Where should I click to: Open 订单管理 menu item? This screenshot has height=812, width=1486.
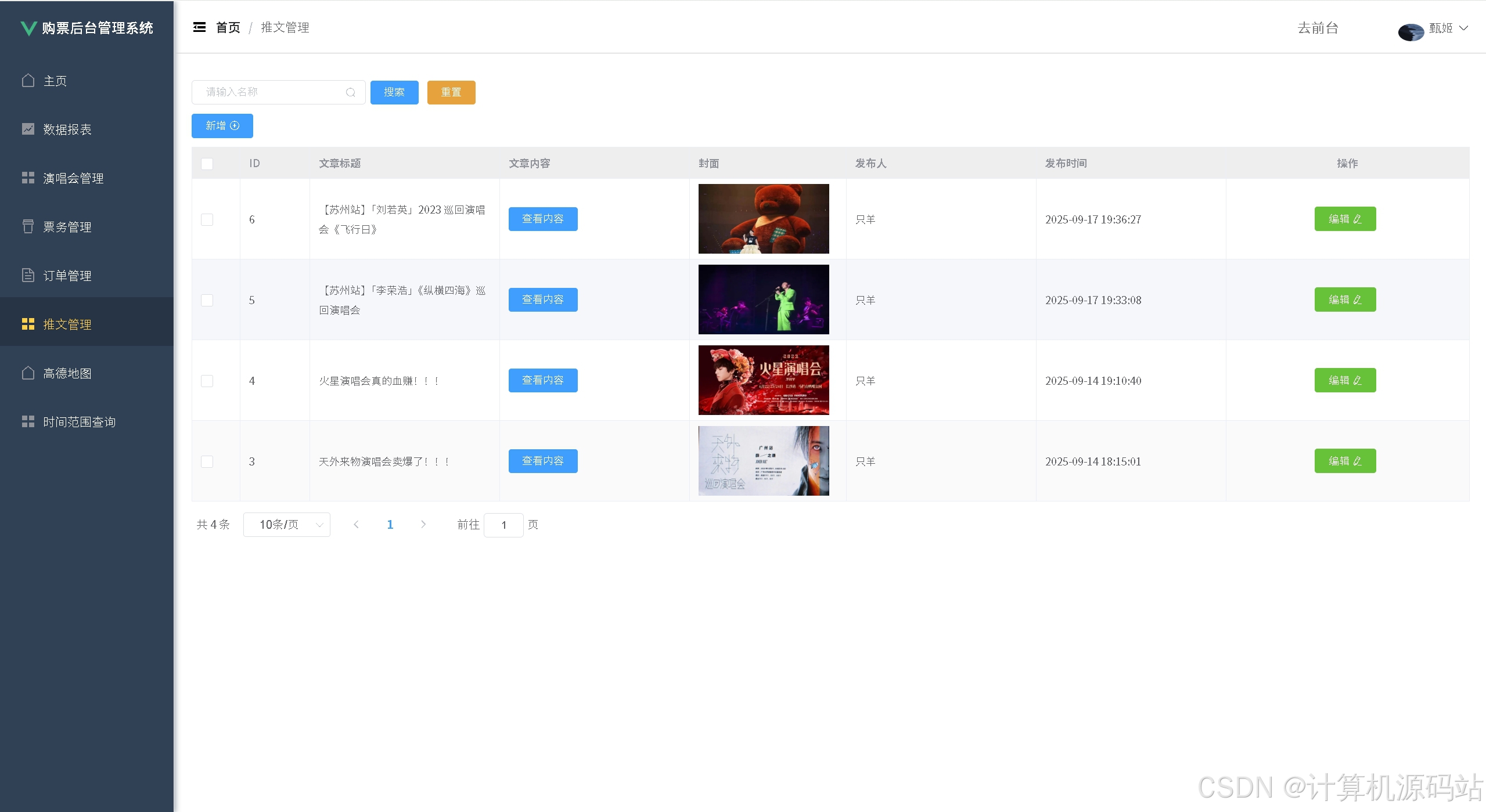(87, 276)
